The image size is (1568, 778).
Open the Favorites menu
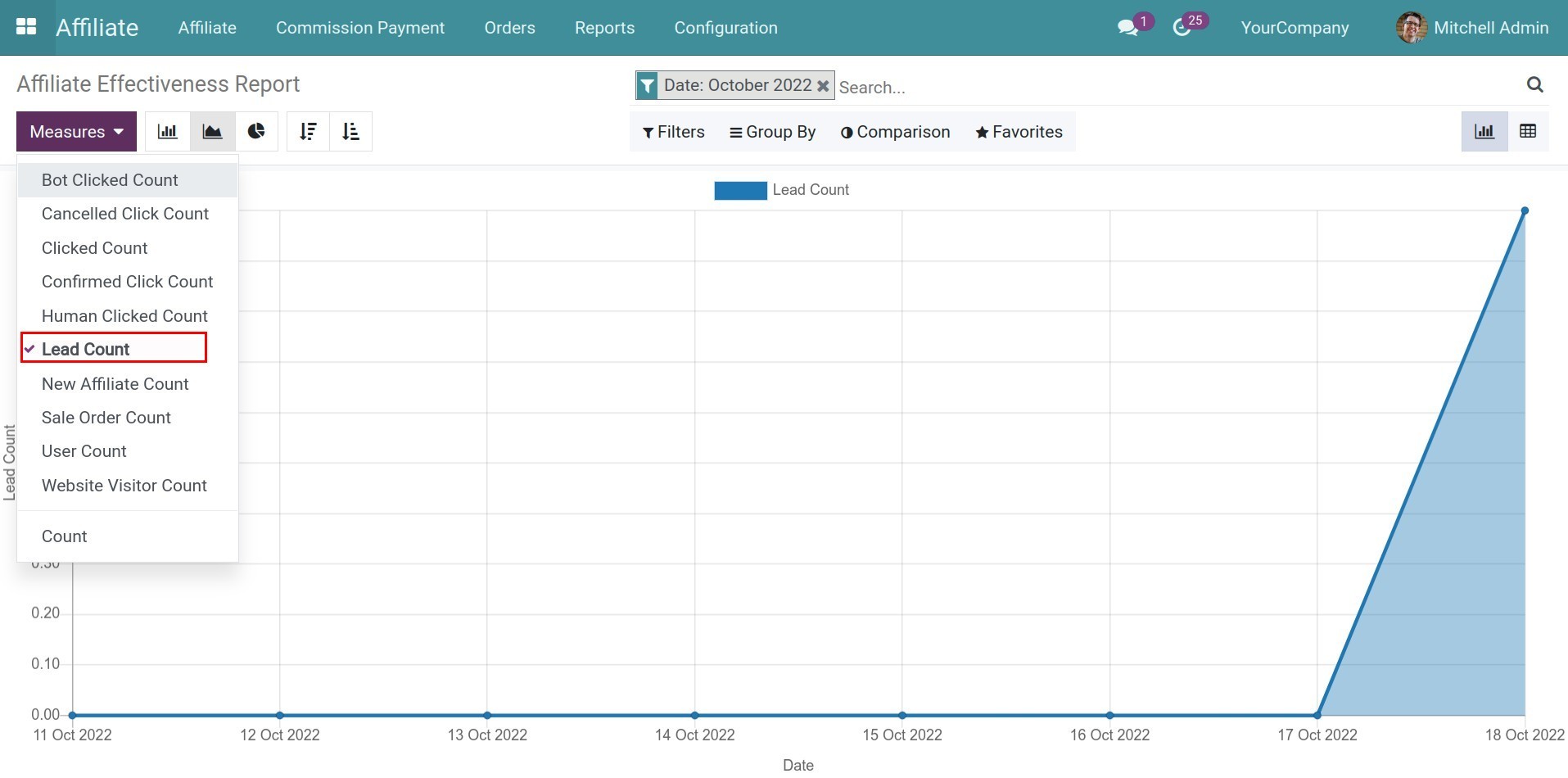click(1018, 131)
